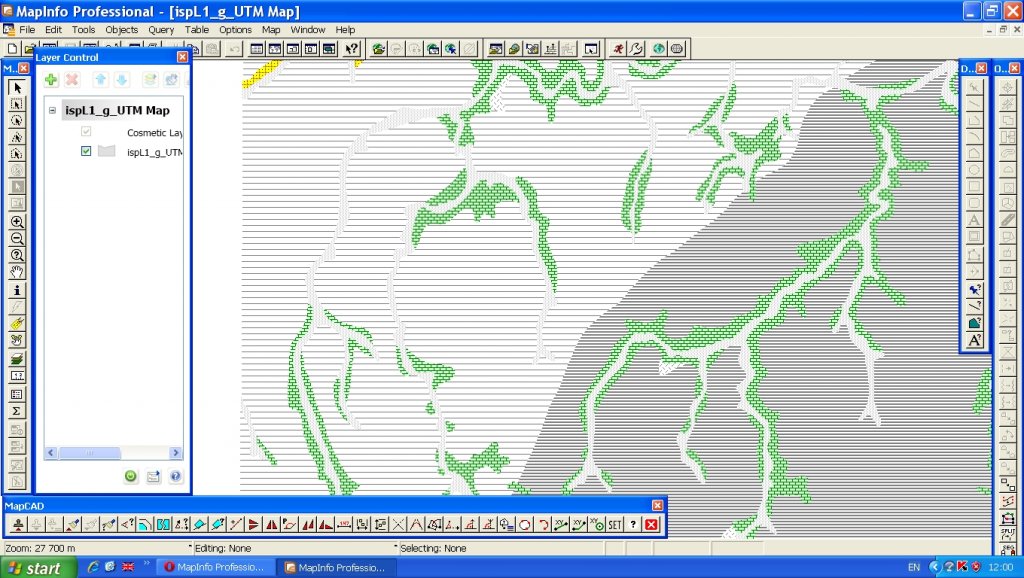1024x578 pixels.
Task: Click left arrow of Layer Control scrollbar
Action: coord(51,453)
